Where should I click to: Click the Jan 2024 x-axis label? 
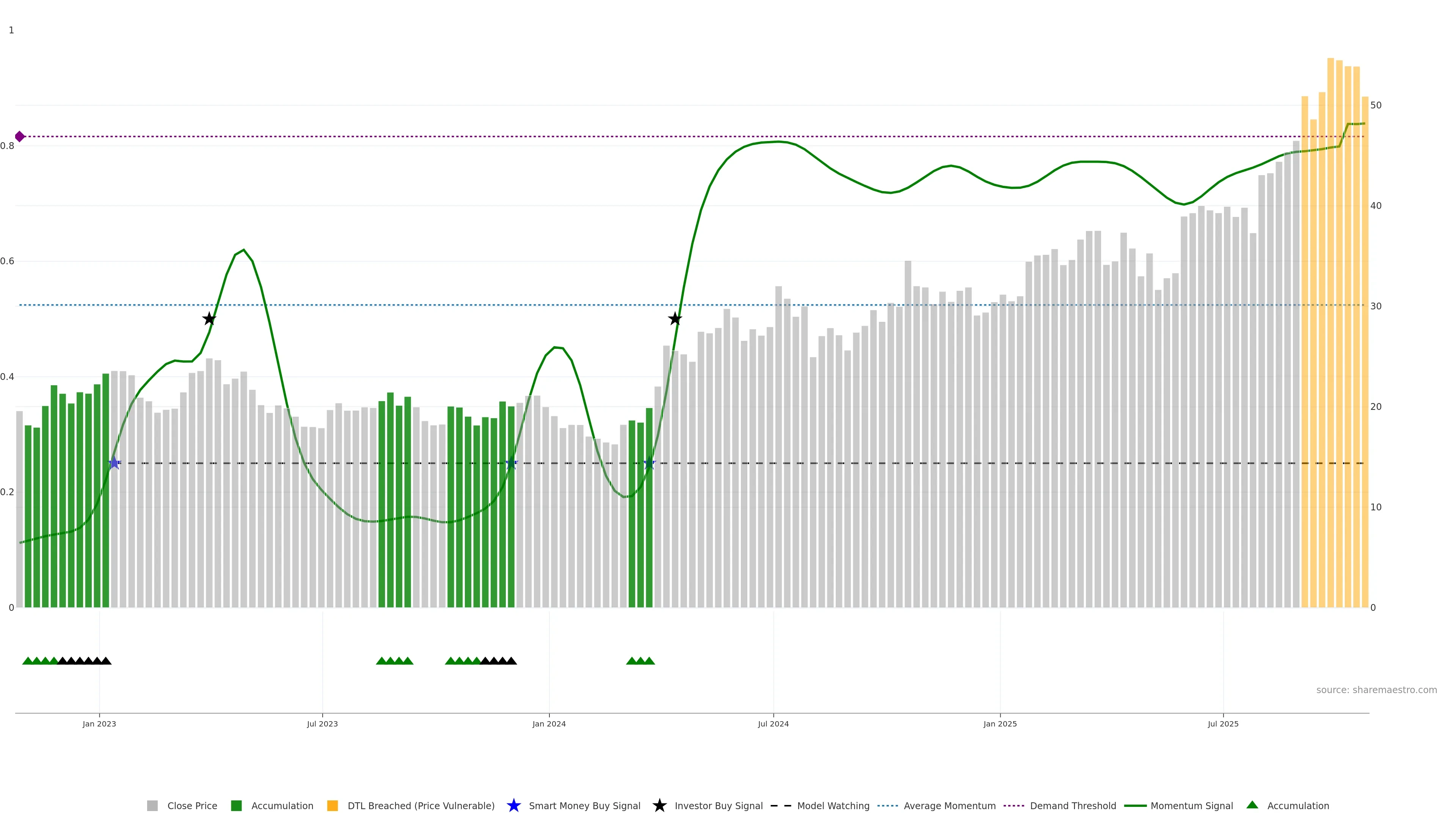[549, 723]
